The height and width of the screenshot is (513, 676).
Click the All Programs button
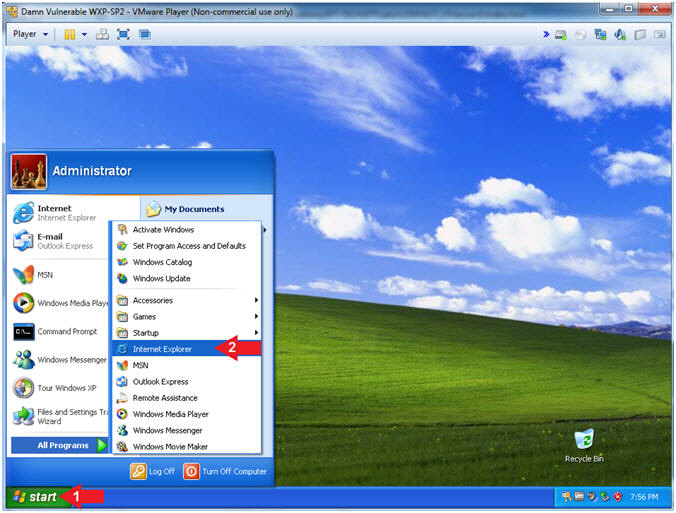(59, 445)
